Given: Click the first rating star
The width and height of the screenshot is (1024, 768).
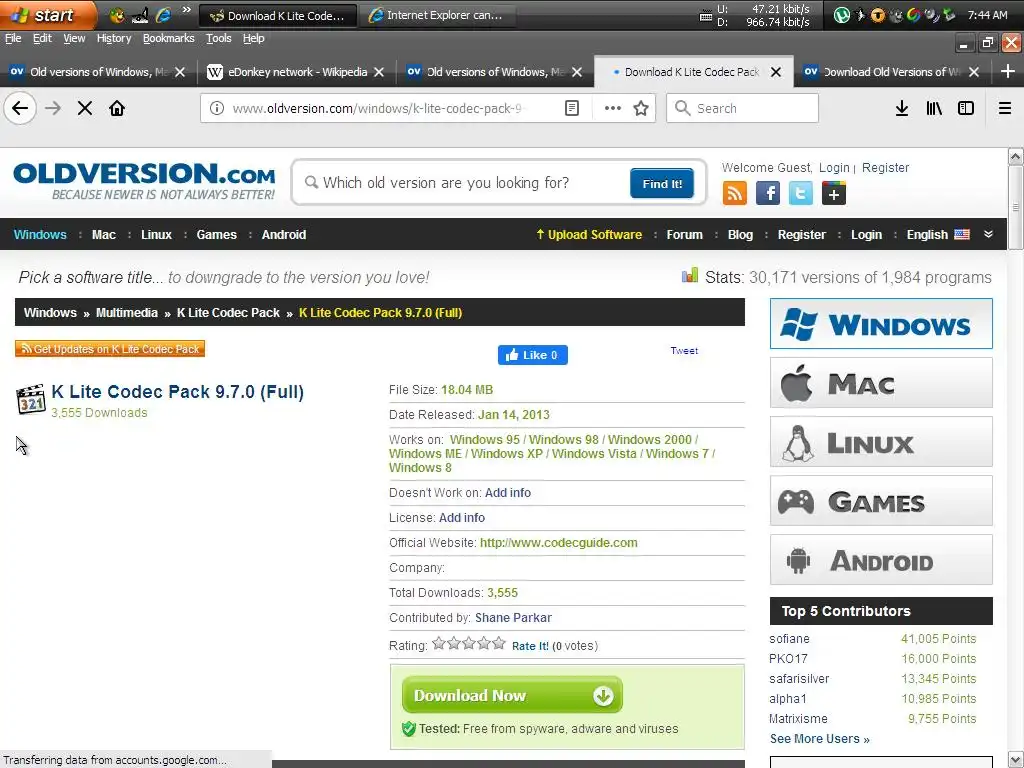Looking at the screenshot, I should [x=439, y=643].
